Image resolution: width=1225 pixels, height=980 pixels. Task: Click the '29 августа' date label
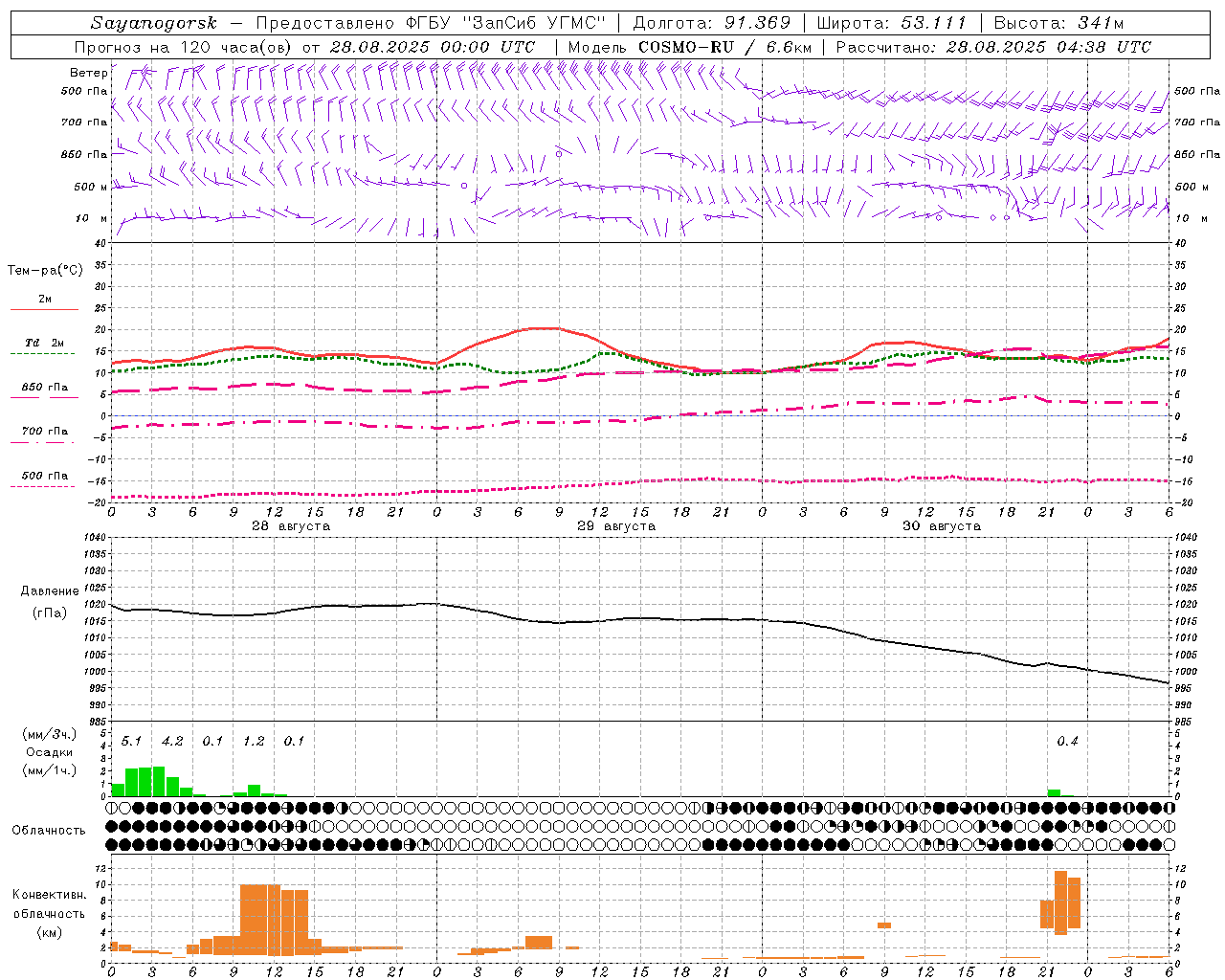pos(616,526)
